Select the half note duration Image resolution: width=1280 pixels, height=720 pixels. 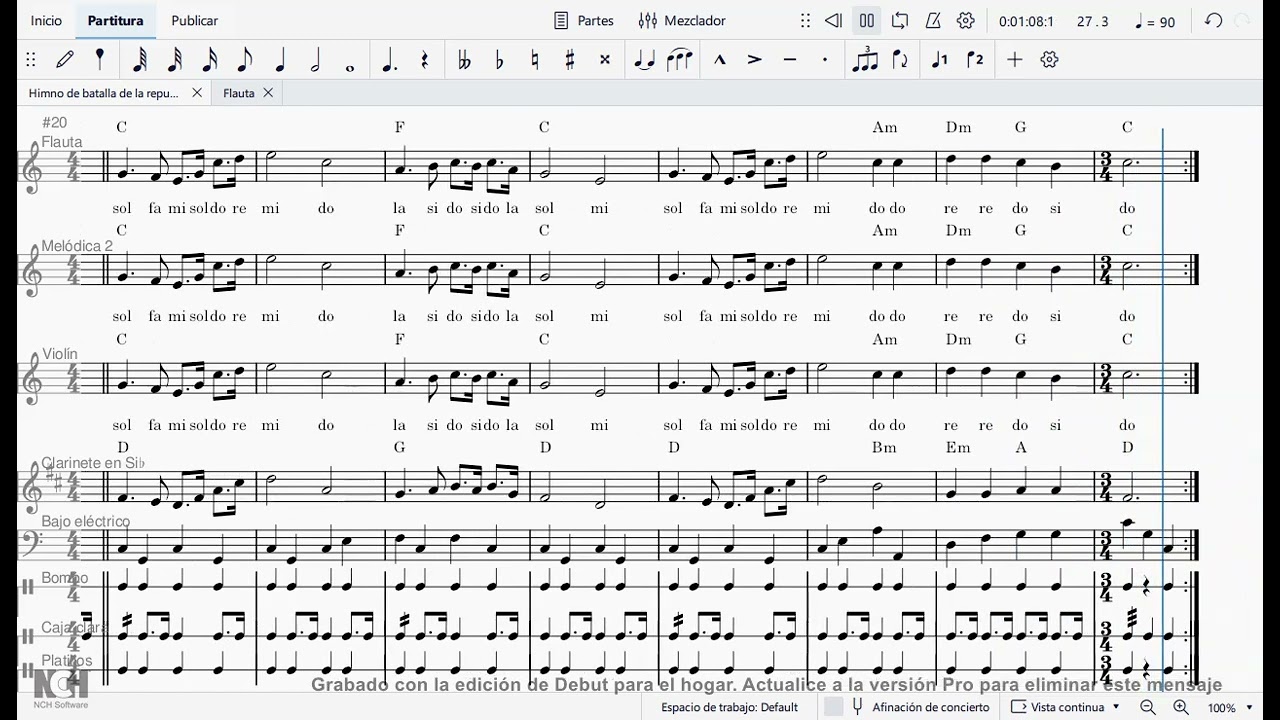(315, 60)
